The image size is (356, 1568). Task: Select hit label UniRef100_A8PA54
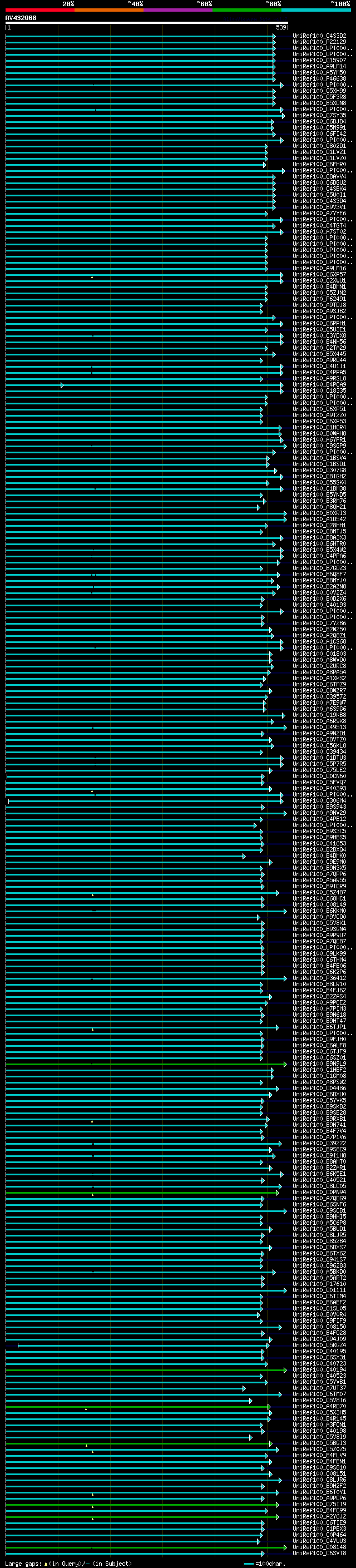(x=319, y=672)
